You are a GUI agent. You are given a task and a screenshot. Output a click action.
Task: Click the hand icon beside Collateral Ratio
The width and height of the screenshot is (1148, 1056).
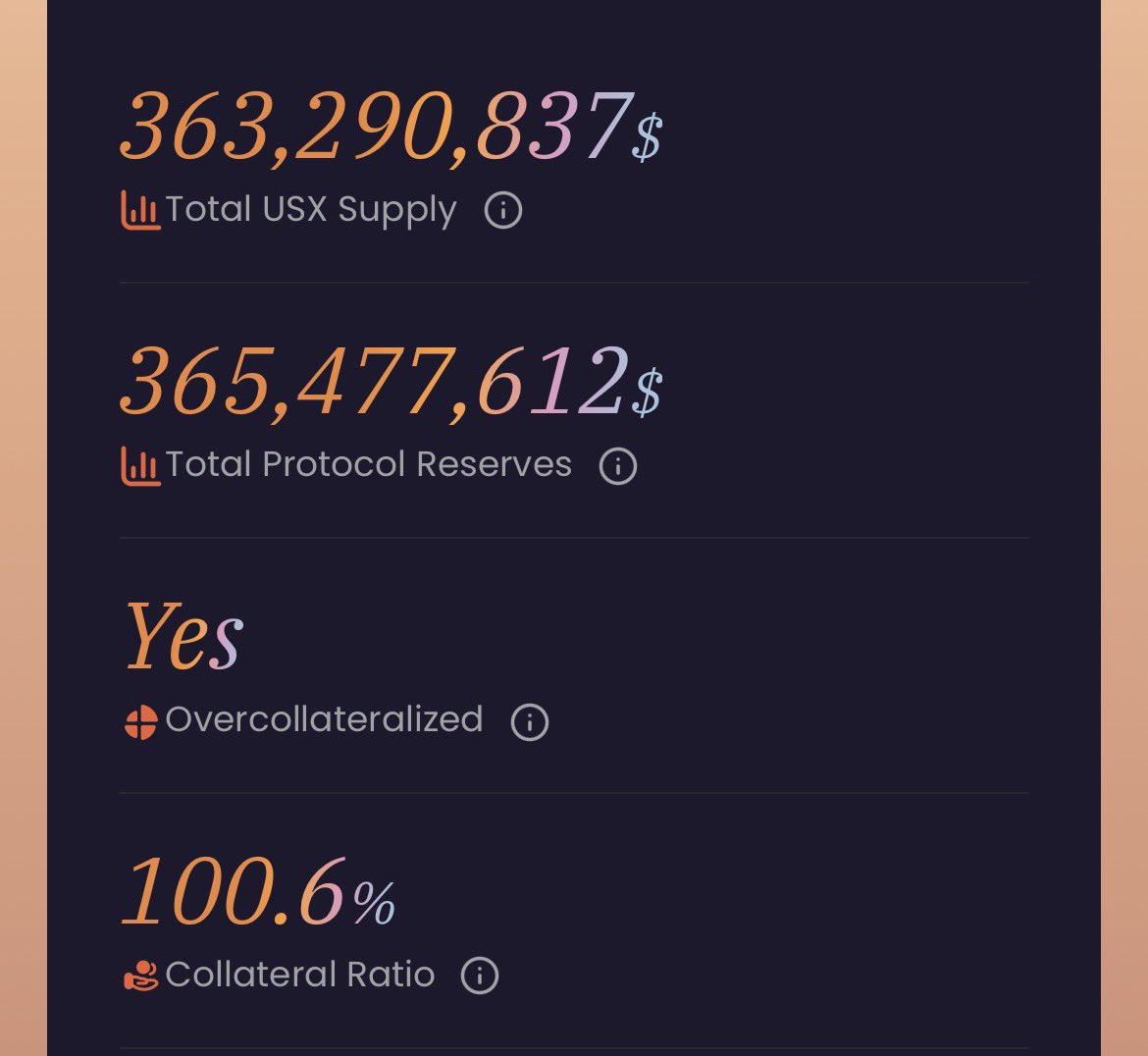pyautogui.click(x=140, y=977)
